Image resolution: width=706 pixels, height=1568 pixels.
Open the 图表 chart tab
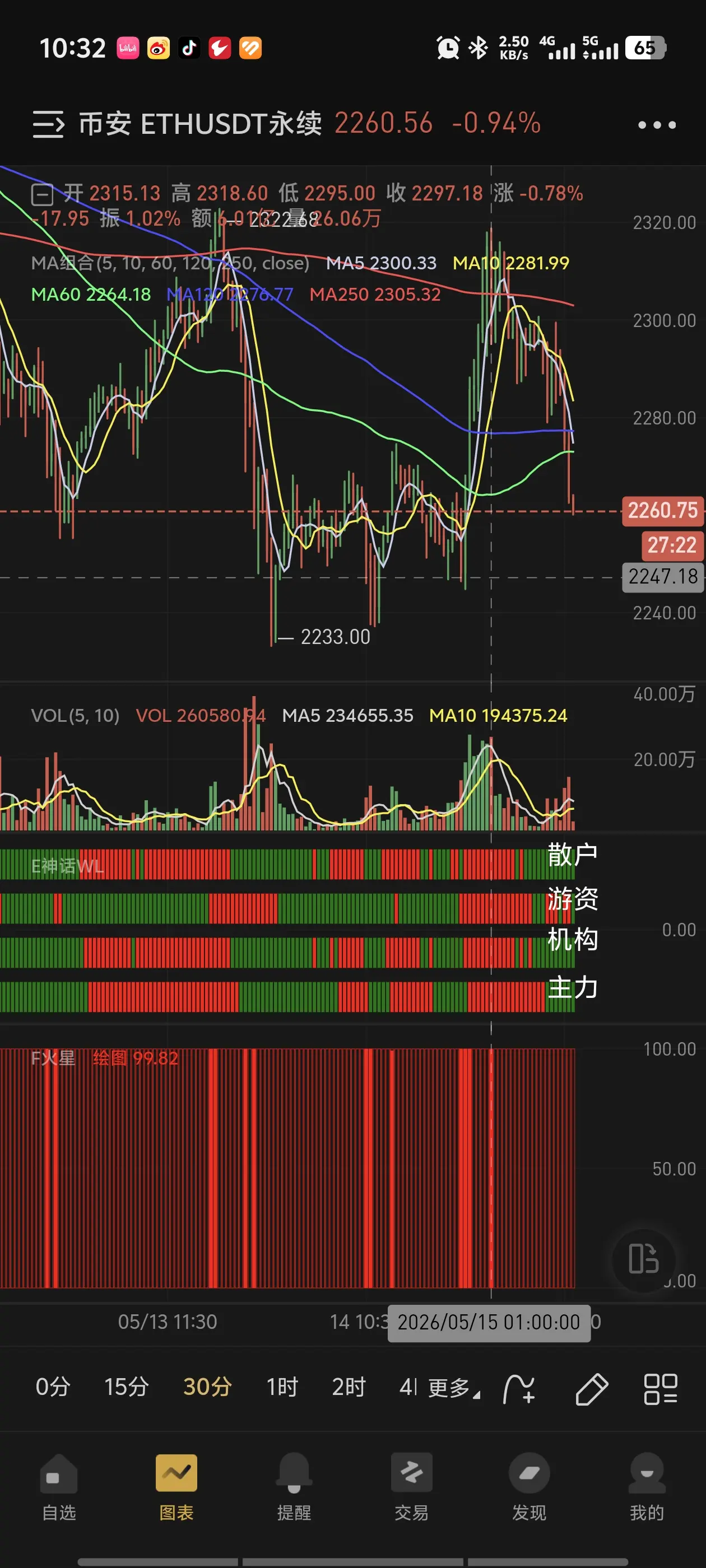click(x=176, y=1487)
